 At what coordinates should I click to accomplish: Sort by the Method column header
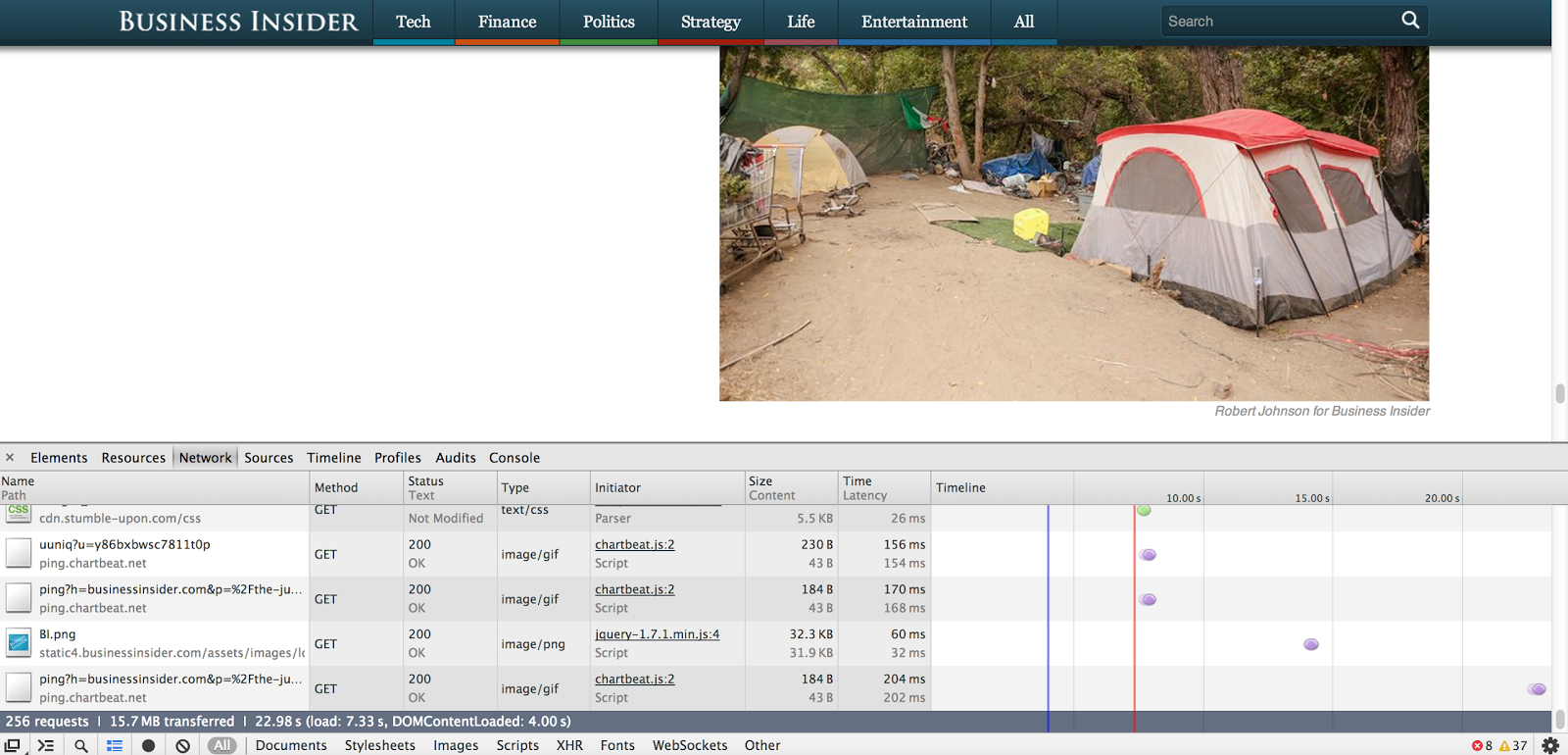coord(357,487)
